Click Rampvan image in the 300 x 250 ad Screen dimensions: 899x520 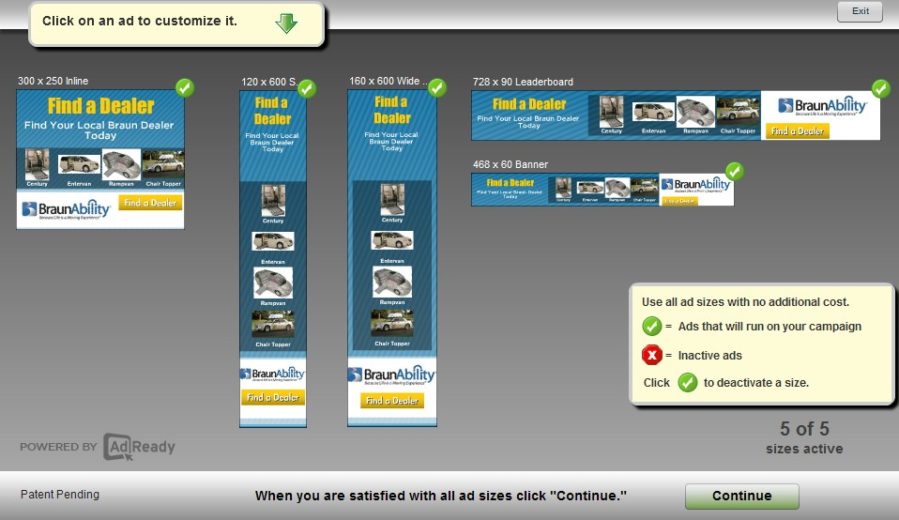[122, 165]
